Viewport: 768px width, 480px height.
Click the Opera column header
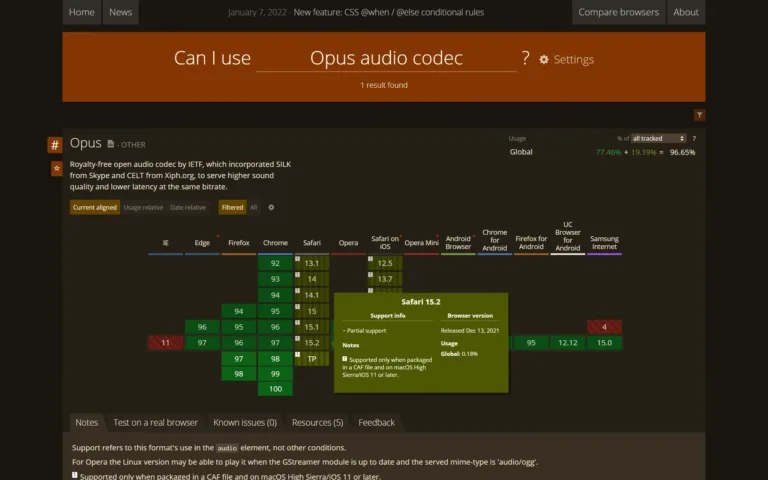[348, 243]
